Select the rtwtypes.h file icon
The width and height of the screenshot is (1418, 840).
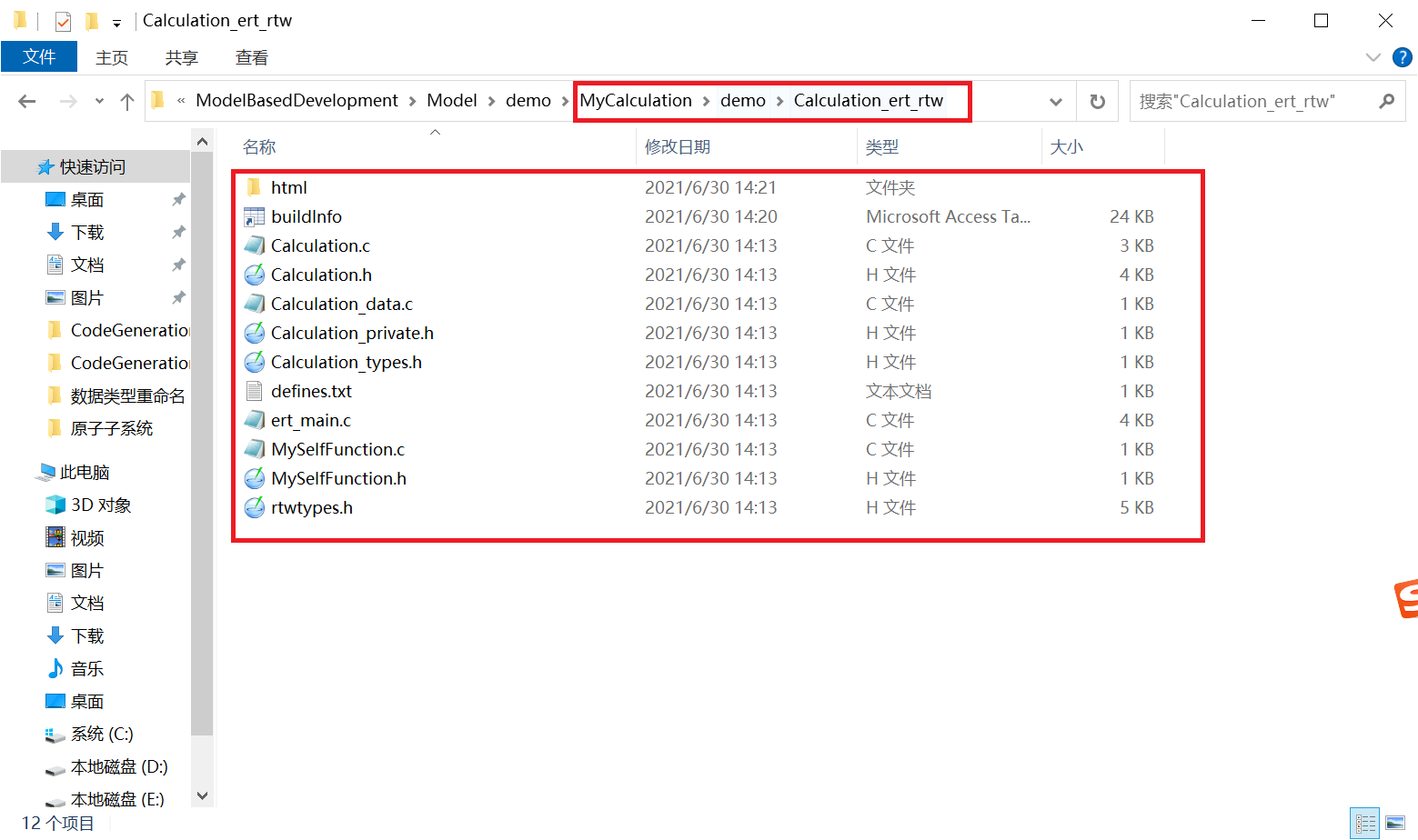[255, 507]
